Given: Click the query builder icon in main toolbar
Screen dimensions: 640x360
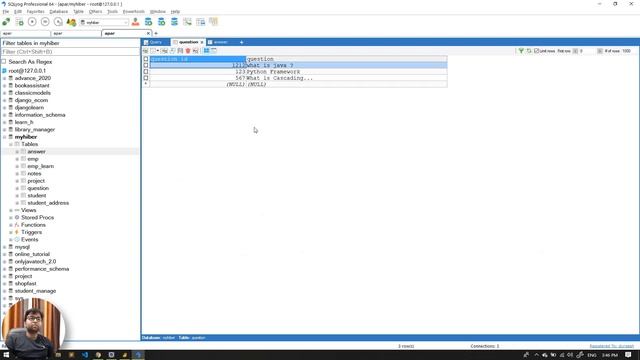Looking at the screenshot, I should point(187,22).
